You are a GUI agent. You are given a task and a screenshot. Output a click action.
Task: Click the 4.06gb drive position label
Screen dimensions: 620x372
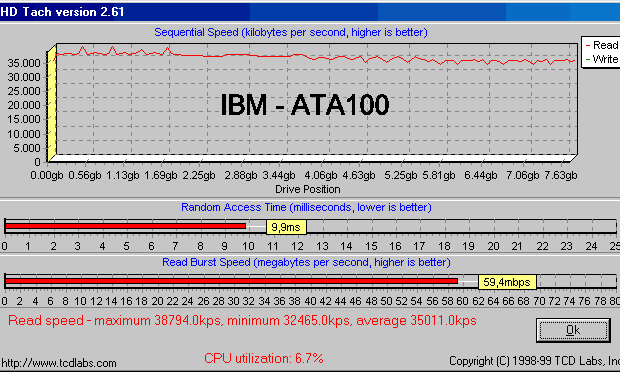point(321,175)
